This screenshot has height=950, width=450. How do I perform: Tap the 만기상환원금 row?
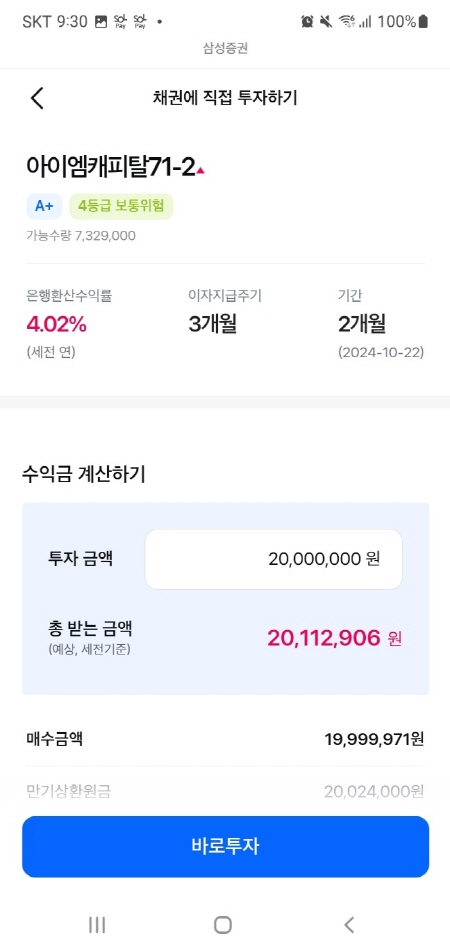[x=225, y=791]
